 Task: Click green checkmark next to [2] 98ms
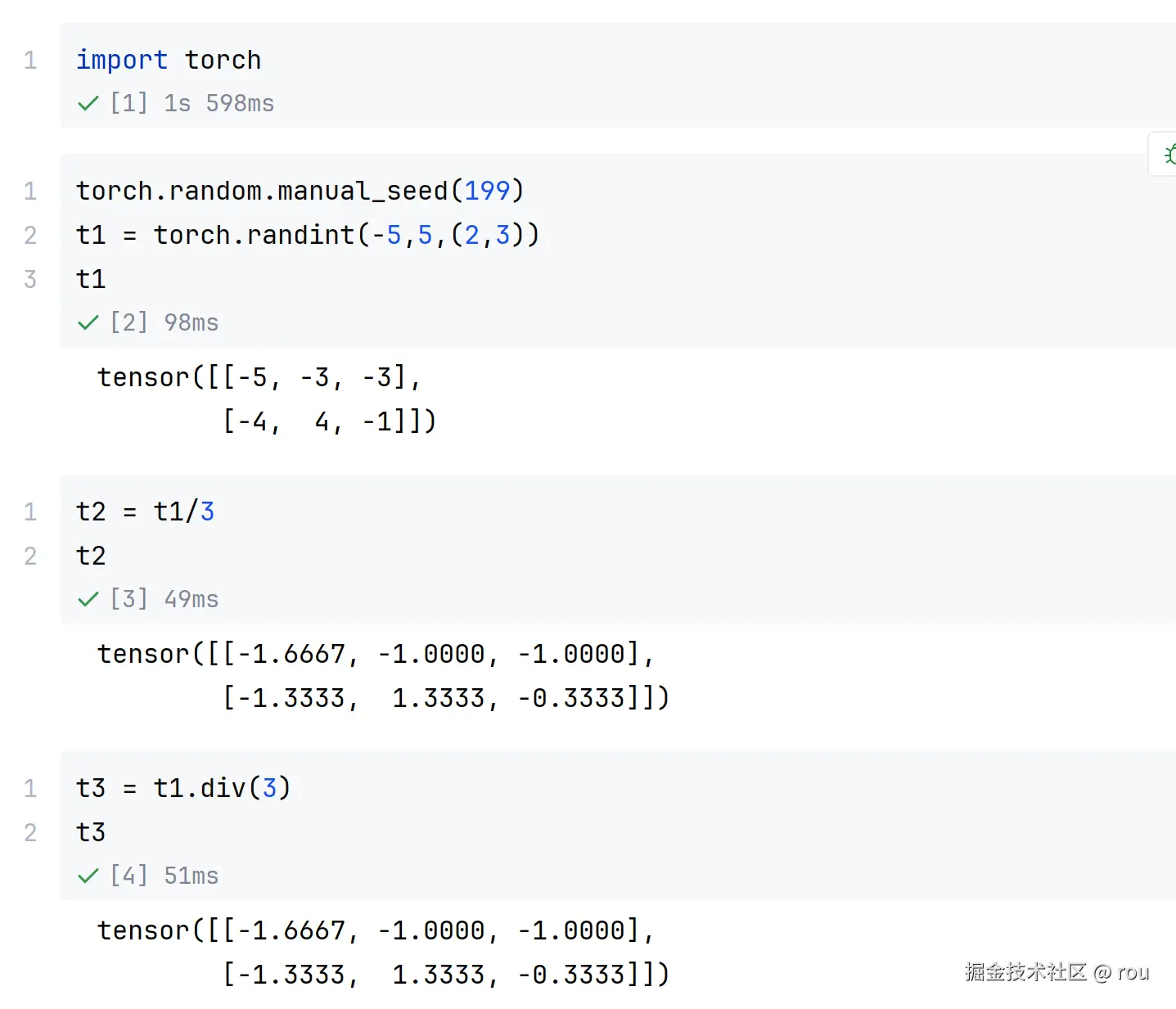point(88,323)
